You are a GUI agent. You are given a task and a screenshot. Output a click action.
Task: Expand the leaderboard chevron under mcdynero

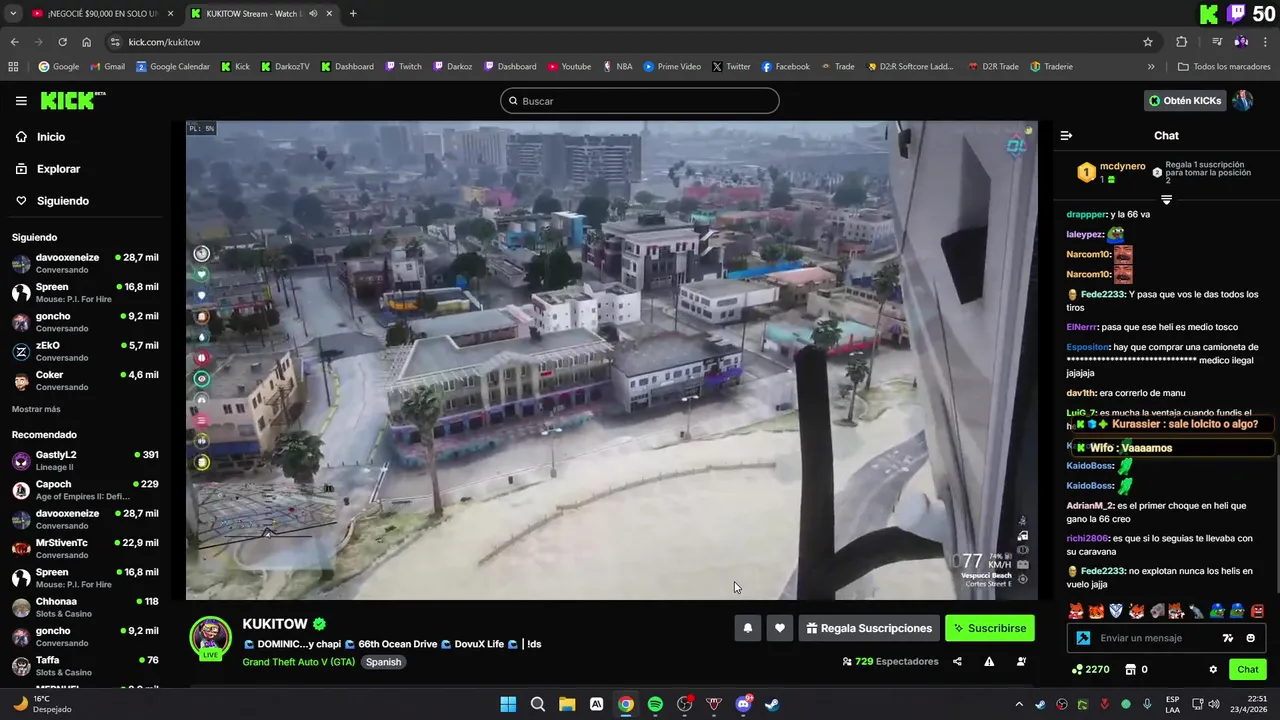coord(1166,200)
